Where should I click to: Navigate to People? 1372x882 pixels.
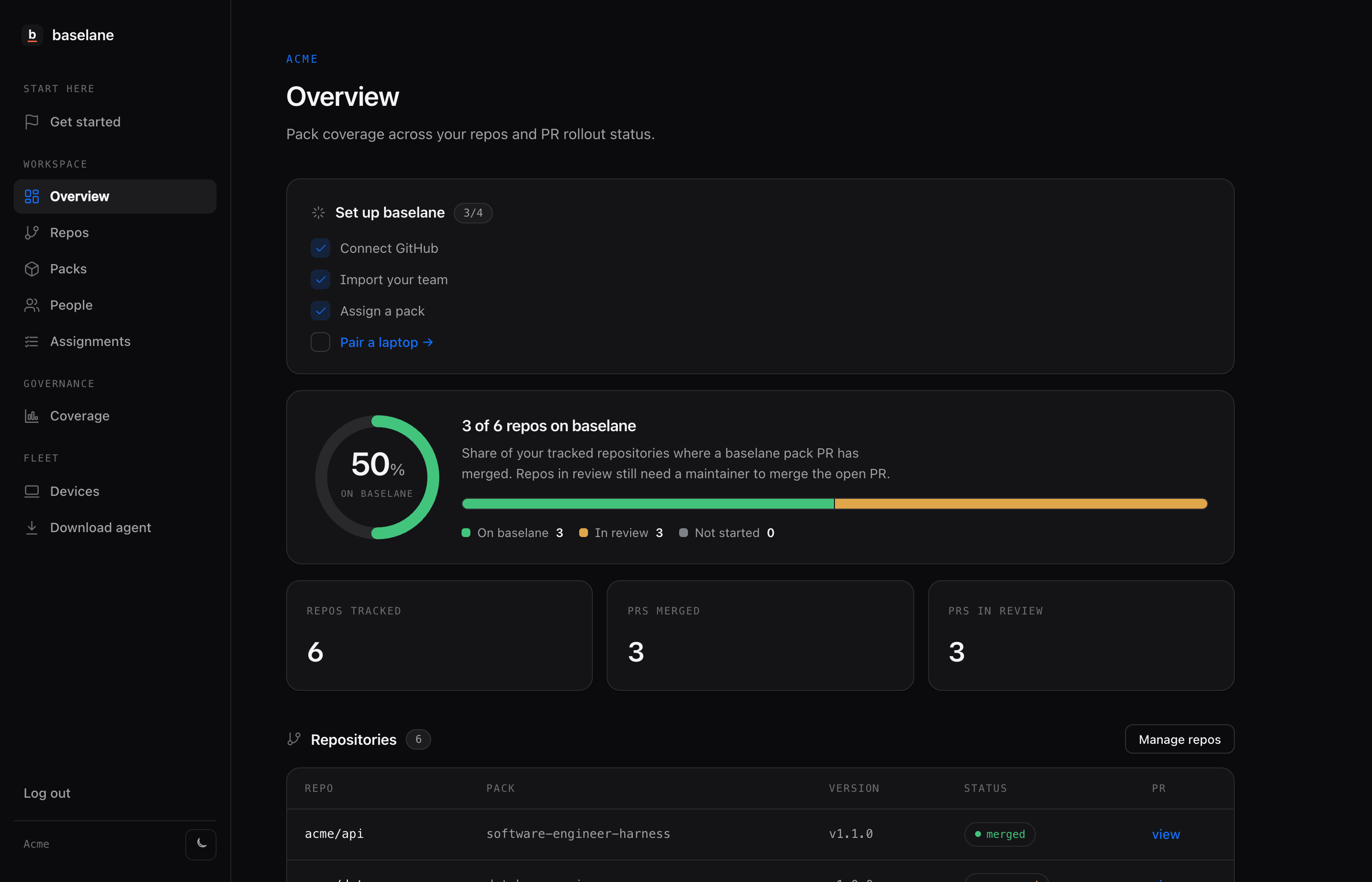click(115, 305)
